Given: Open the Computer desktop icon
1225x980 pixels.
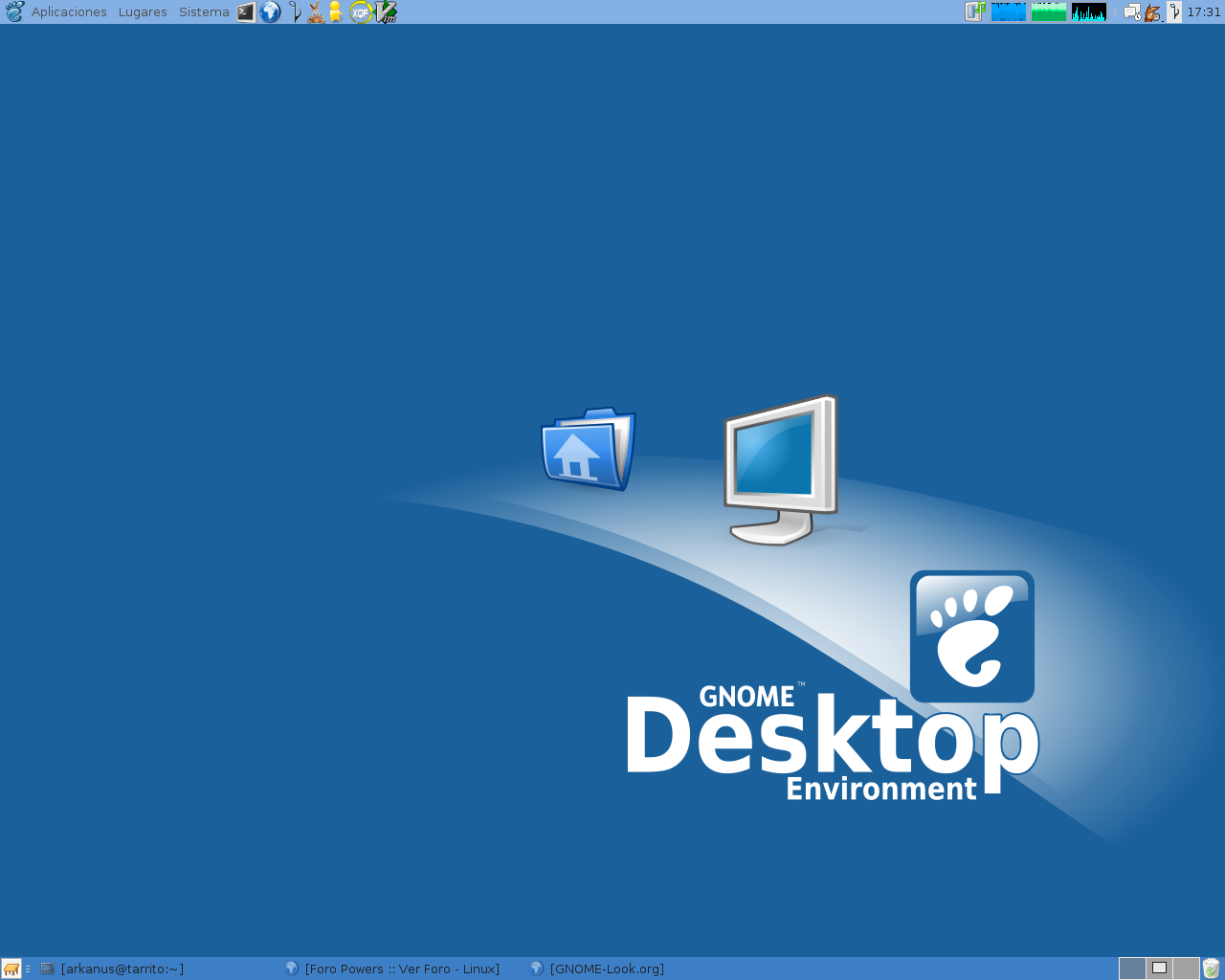Looking at the screenshot, I should pyautogui.click(x=782, y=470).
